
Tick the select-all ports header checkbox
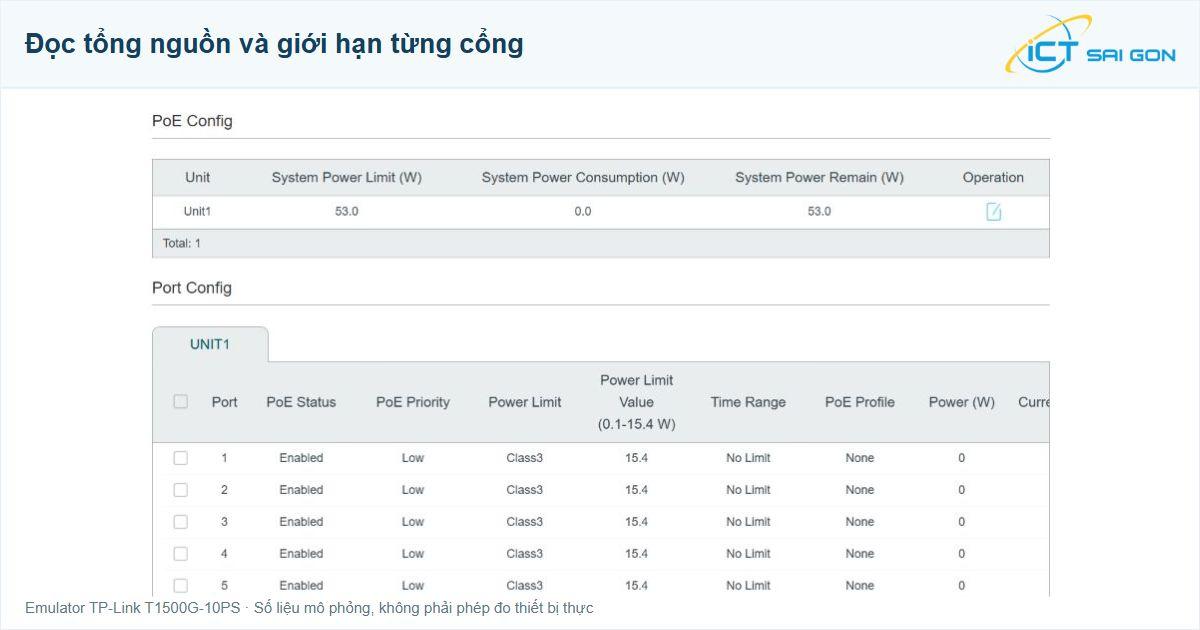(181, 402)
